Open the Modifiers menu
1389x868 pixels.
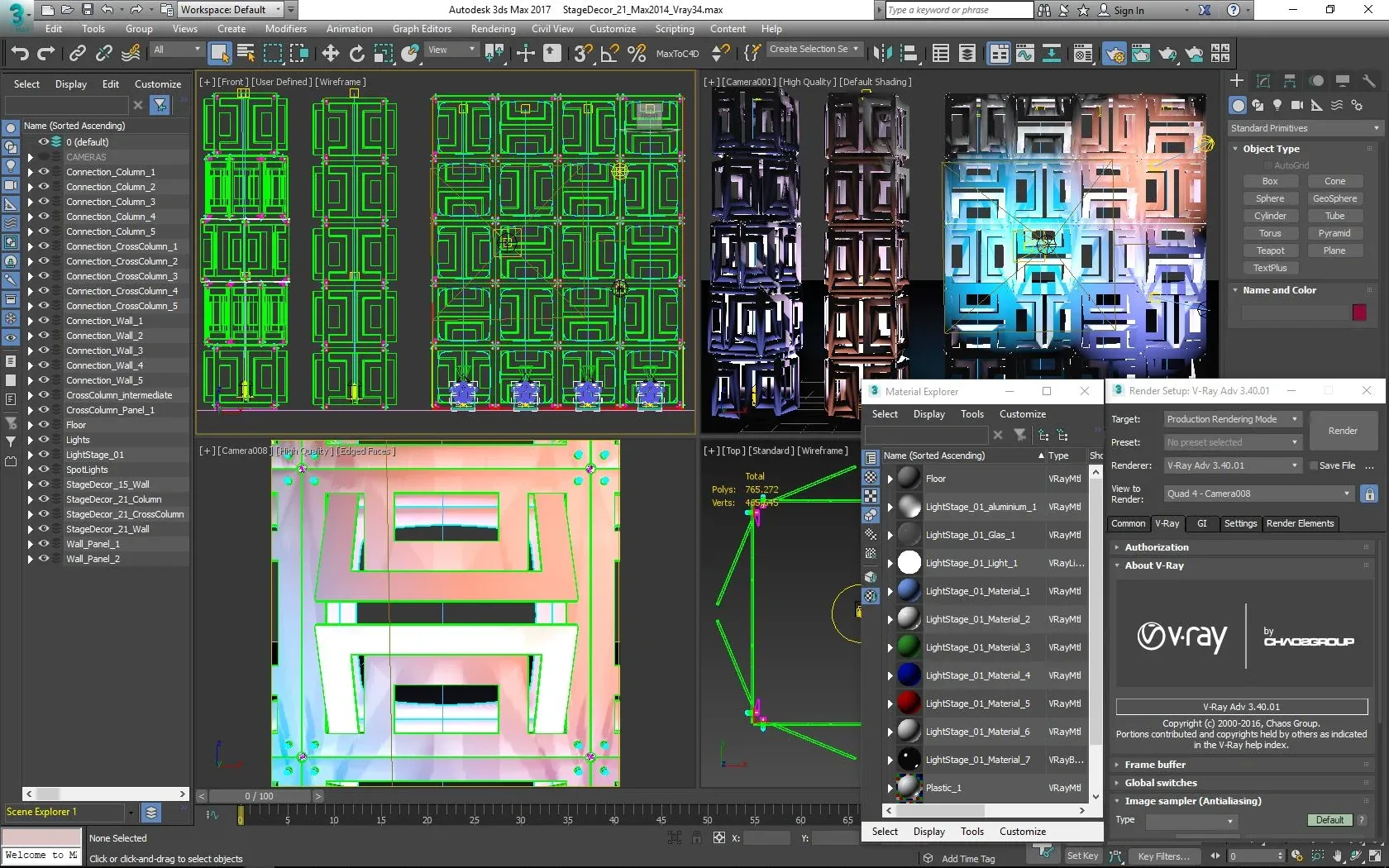285,28
